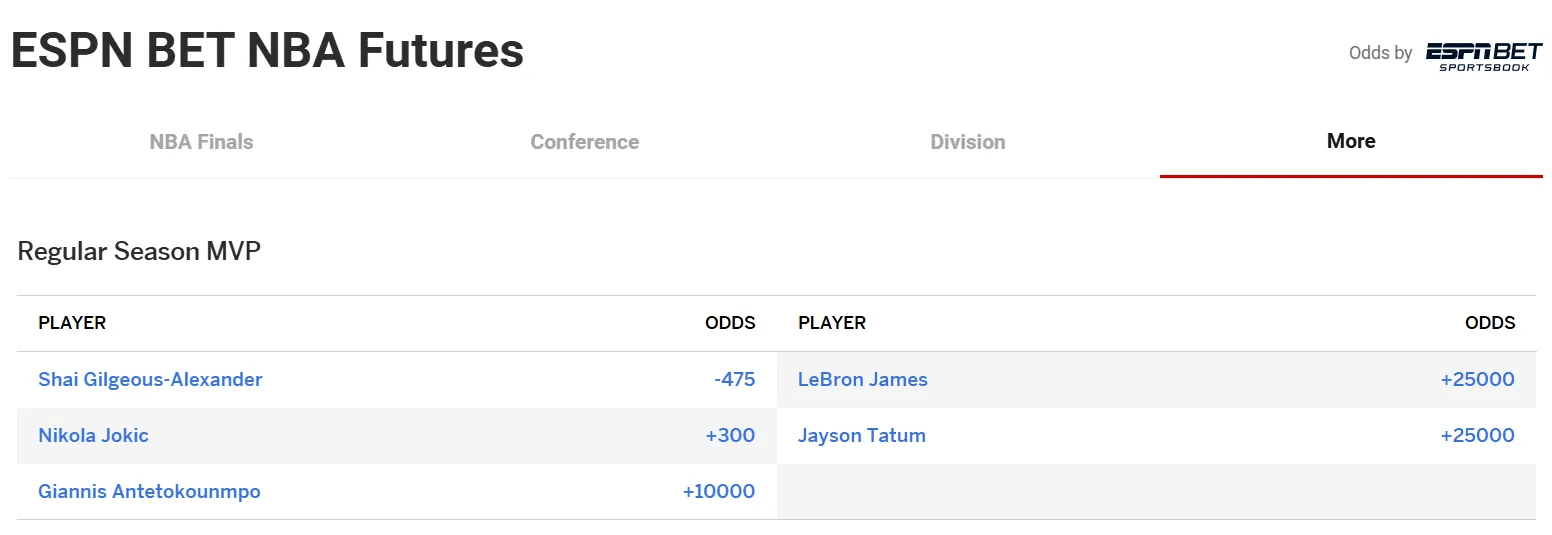The image size is (1552, 535).
Task: Switch to the NBA Finals tab
Action: [x=201, y=142]
